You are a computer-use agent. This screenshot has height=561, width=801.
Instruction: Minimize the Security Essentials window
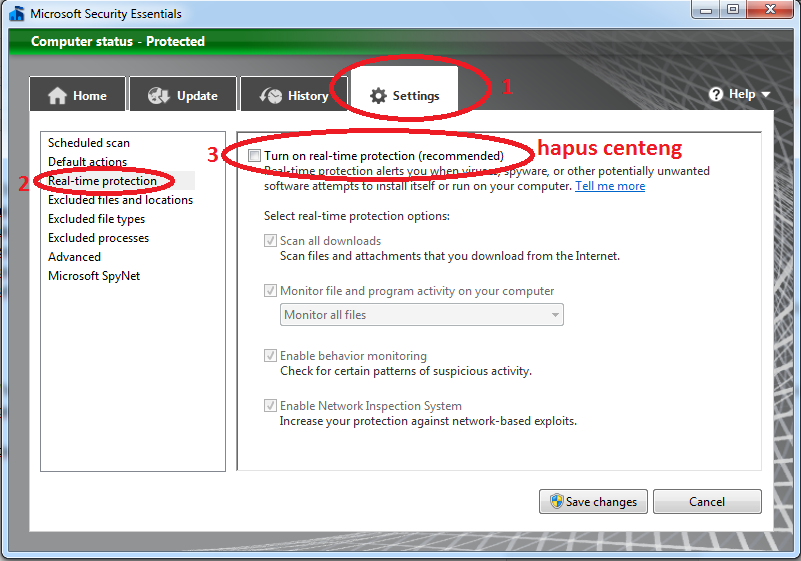point(705,9)
